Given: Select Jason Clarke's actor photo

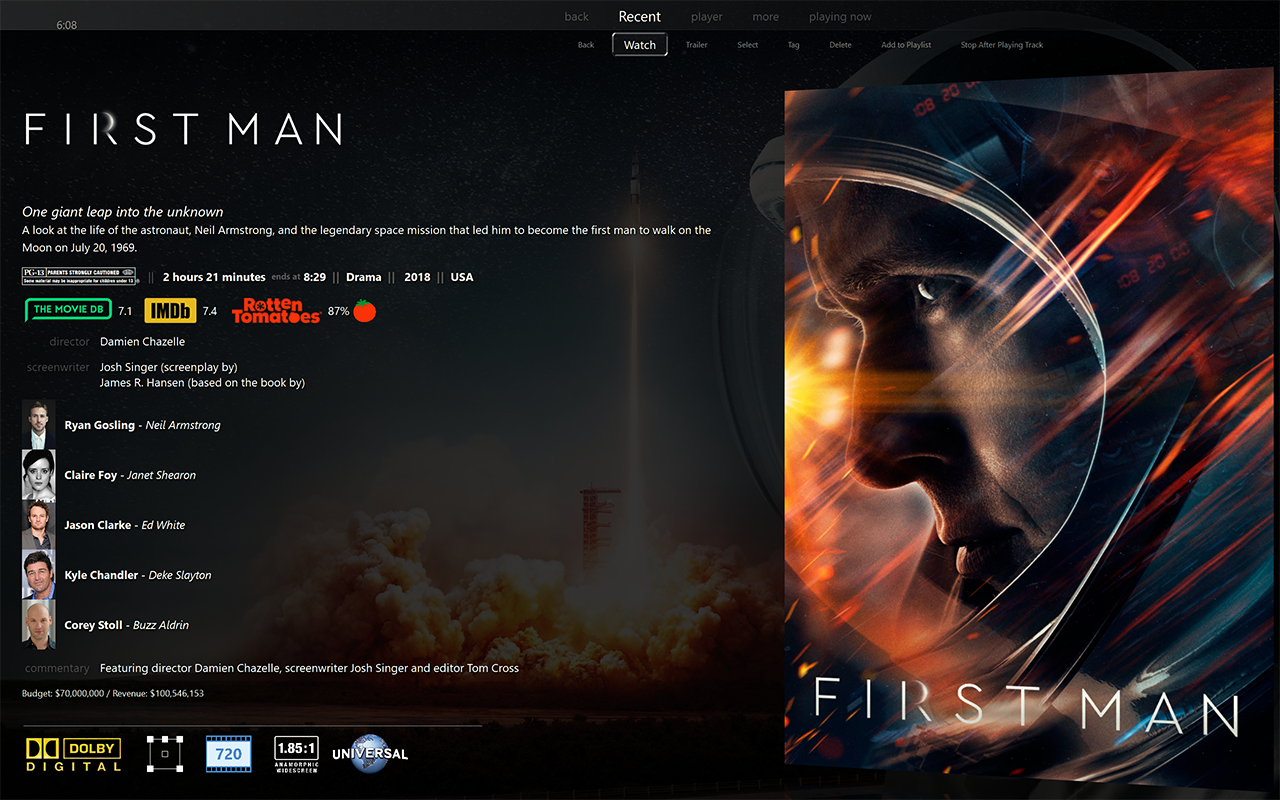Looking at the screenshot, I should (x=39, y=525).
